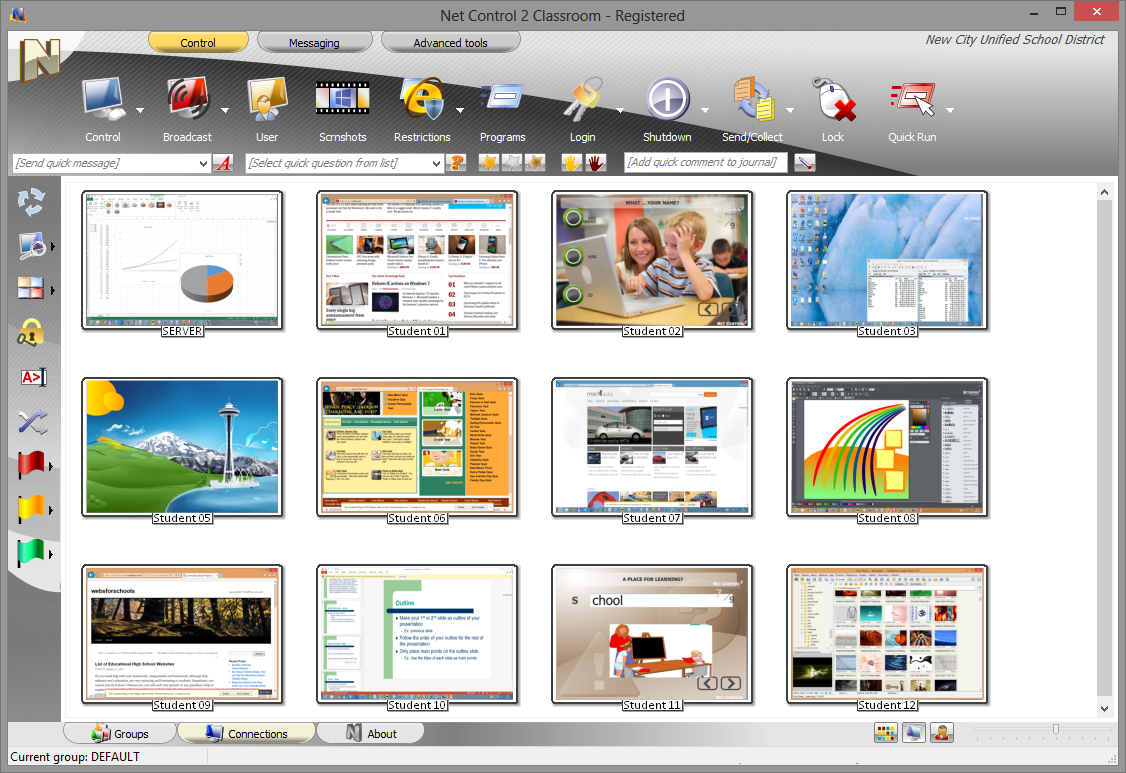This screenshot has width=1126, height=773.
Task: Click the refresh arrows sidebar icon
Action: [32, 203]
